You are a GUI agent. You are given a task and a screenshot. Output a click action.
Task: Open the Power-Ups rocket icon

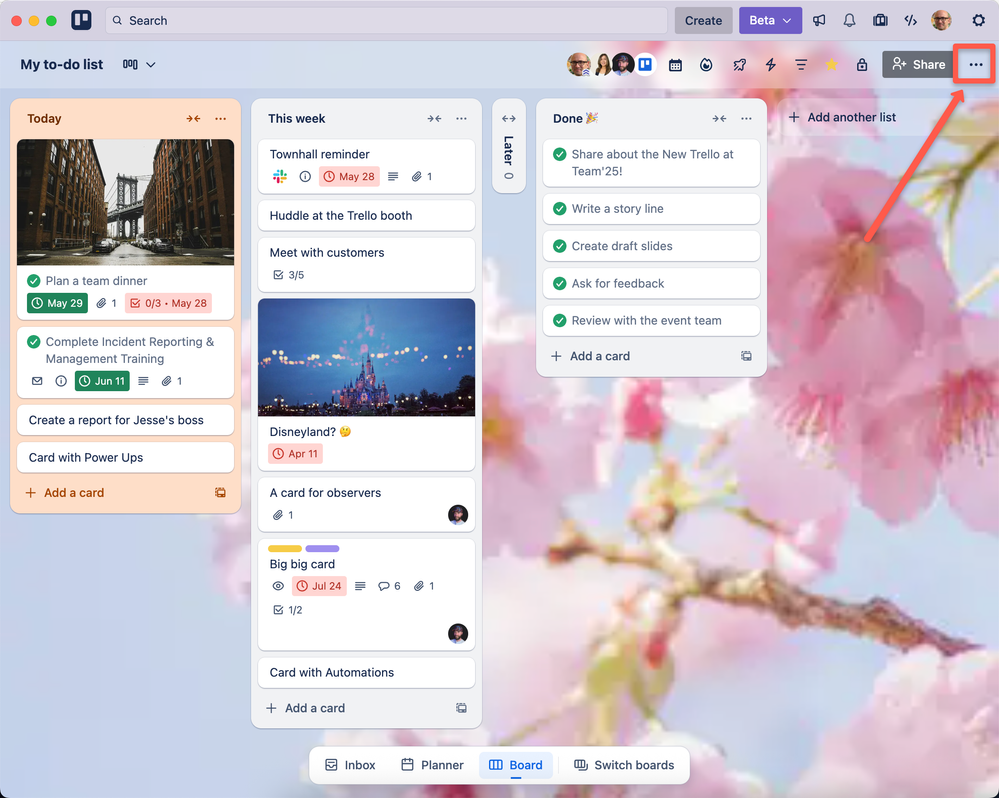(x=737, y=64)
